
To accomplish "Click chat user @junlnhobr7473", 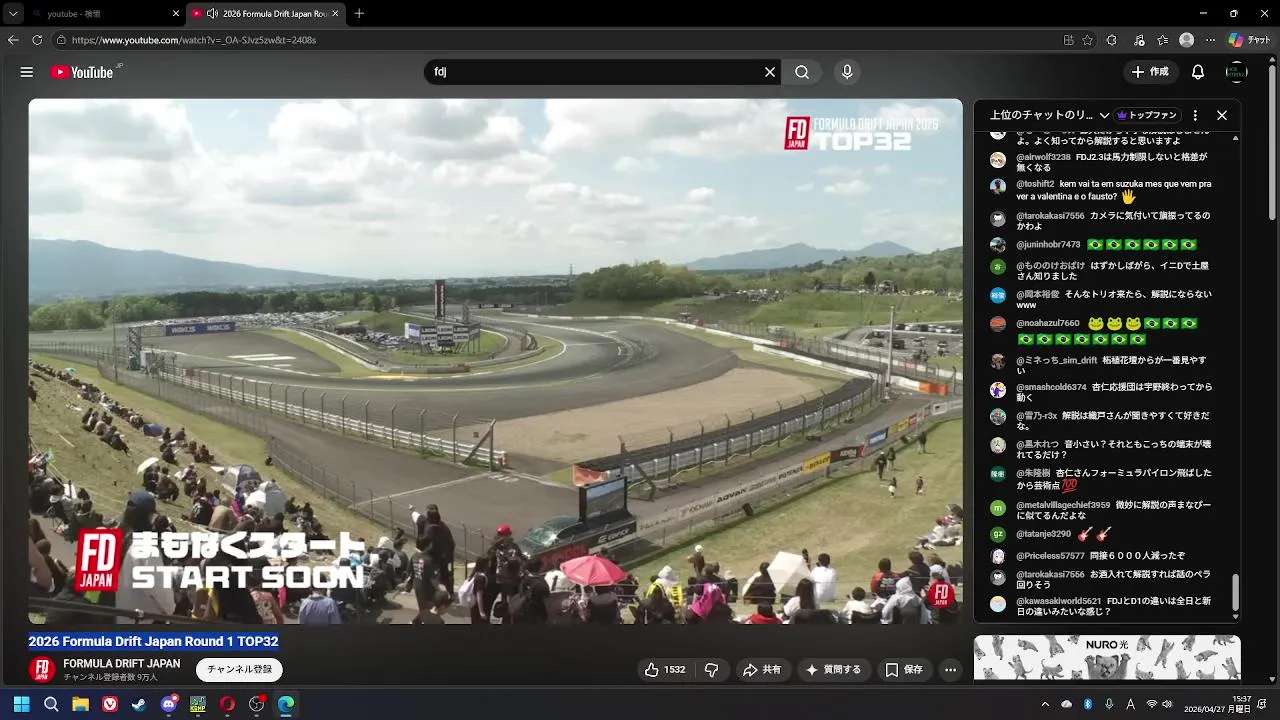I will 1048,244.
